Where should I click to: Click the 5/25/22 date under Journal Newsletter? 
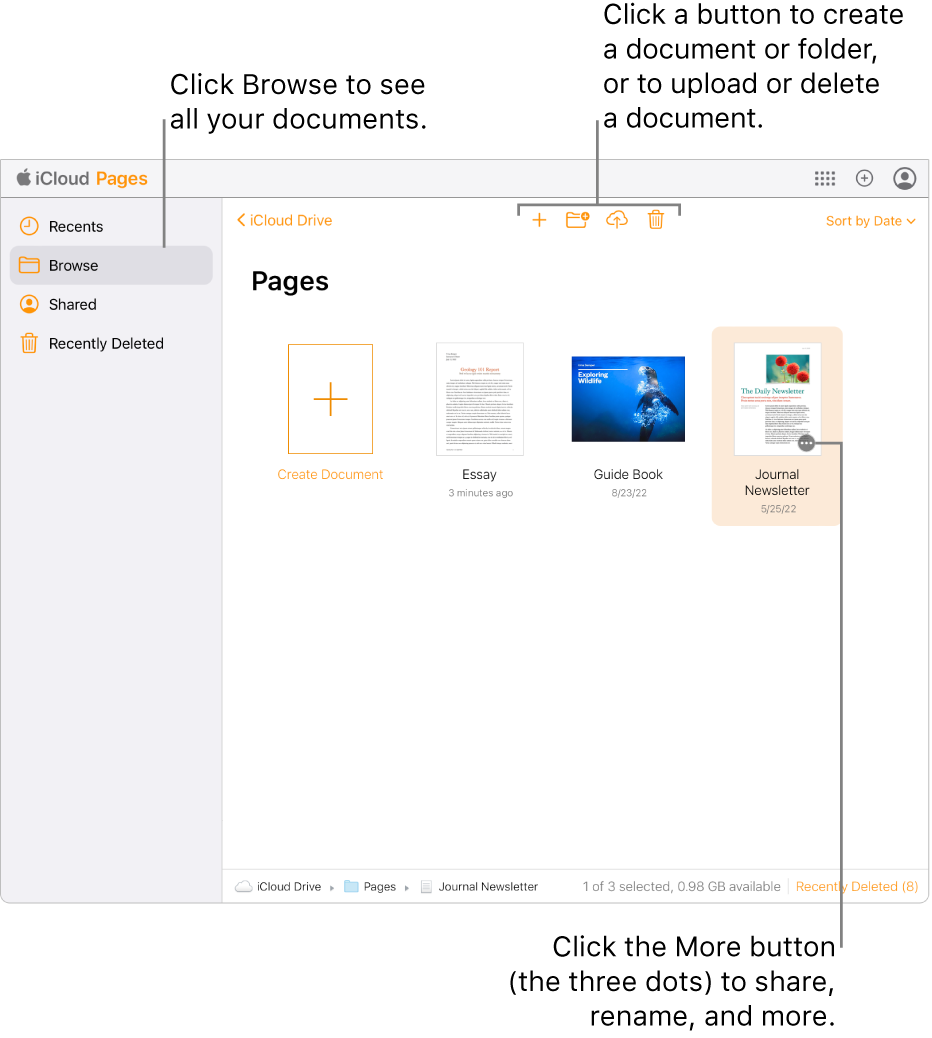point(778,509)
